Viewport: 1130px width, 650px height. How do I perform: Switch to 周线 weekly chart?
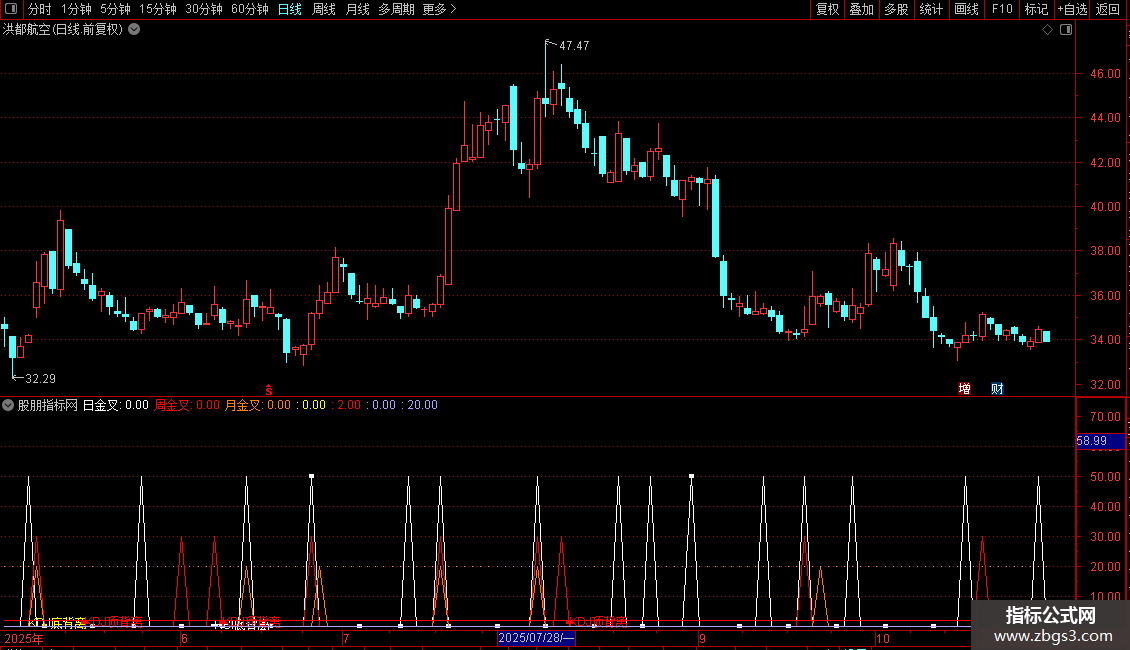pyautogui.click(x=324, y=9)
